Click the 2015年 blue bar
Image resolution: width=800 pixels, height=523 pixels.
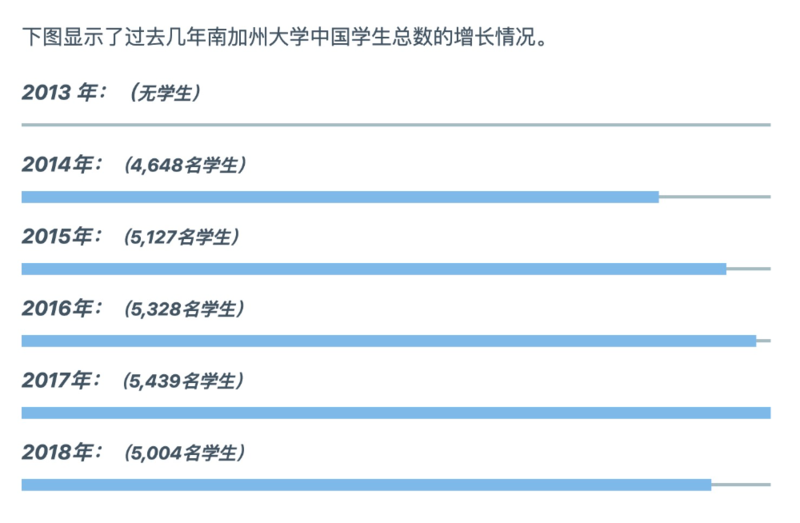pyautogui.click(x=373, y=269)
